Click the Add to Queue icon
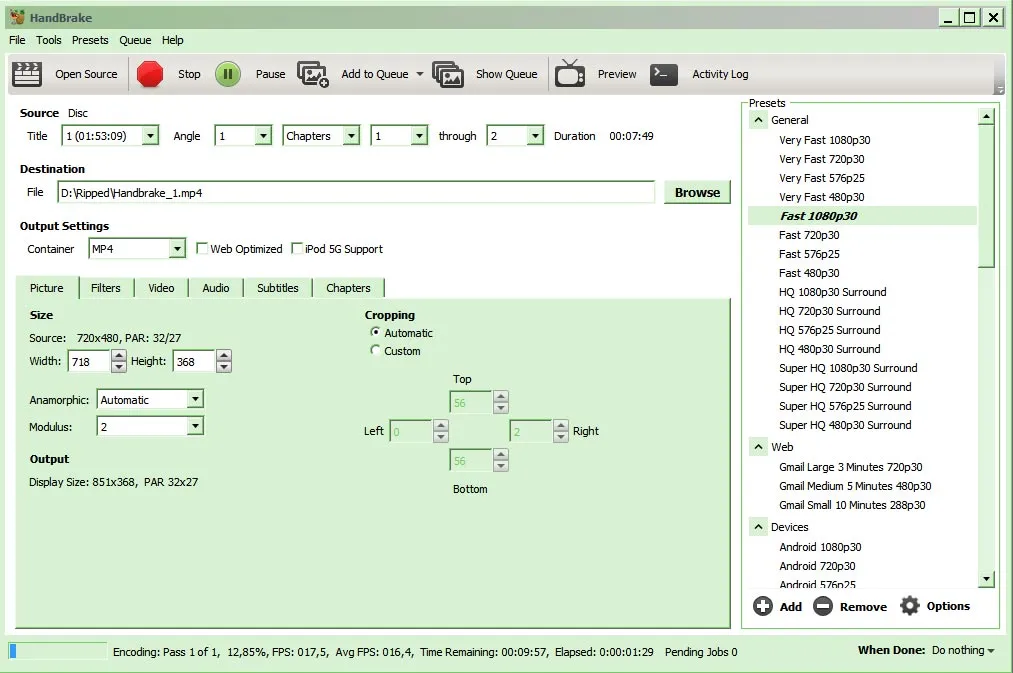1013x673 pixels. pyautogui.click(x=313, y=74)
